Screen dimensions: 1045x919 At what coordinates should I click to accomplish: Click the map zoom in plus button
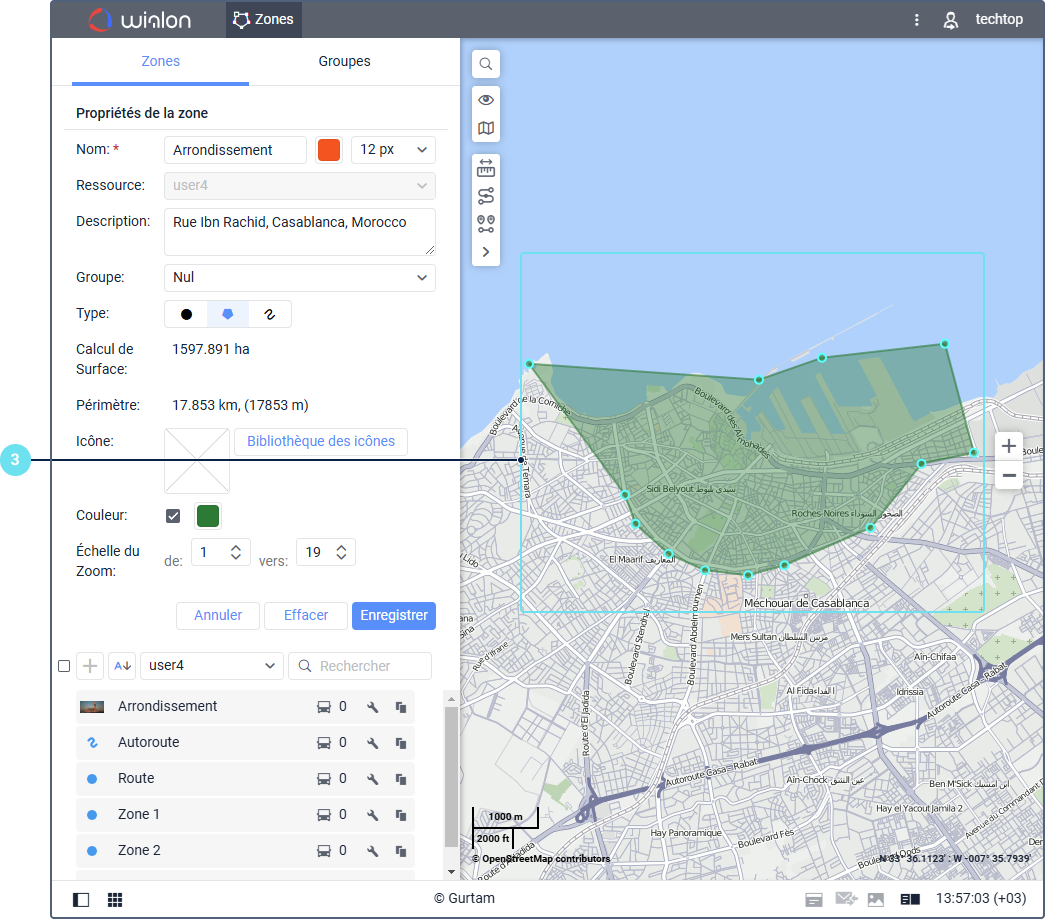coord(1009,446)
